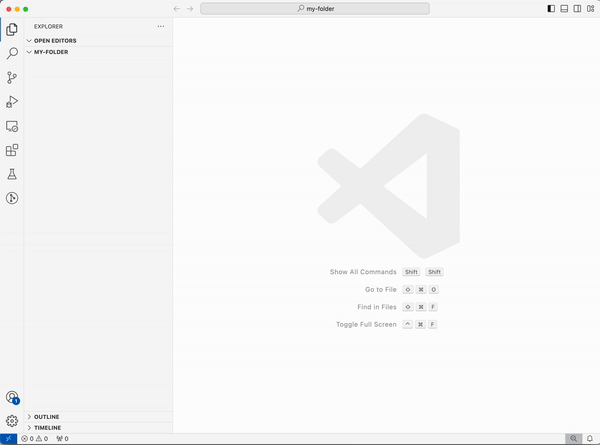Maximize the window with green button
The height and width of the screenshot is (445, 600).
(x=26, y=9)
